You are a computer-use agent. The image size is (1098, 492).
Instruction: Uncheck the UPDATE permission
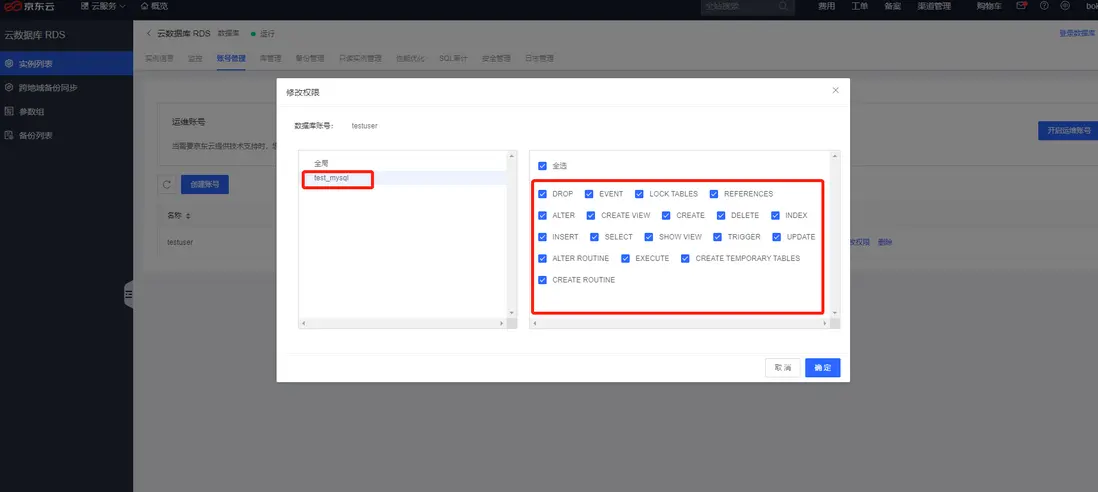[x=777, y=237]
